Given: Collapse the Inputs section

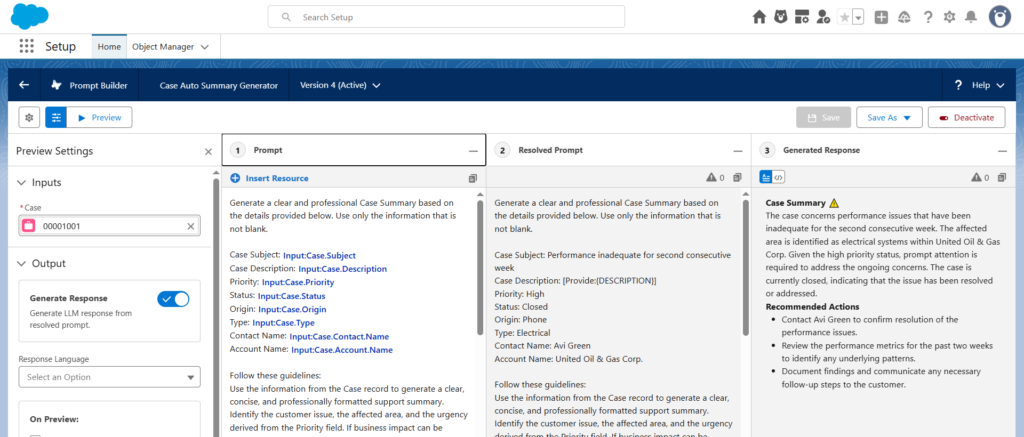Looking at the screenshot, I should pyautogui.click(x=24, y=183).
